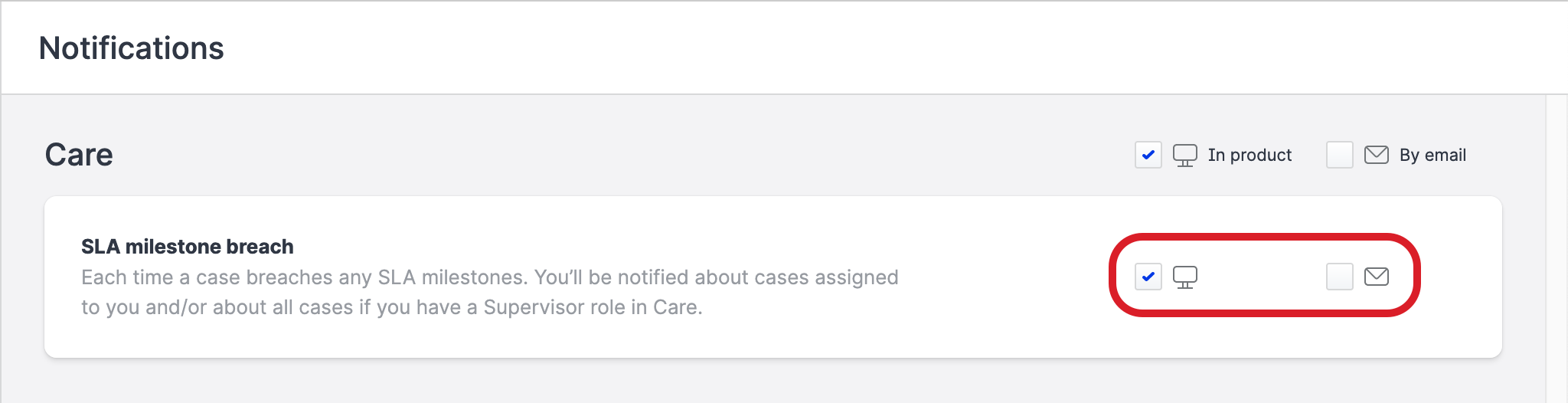Click the In product label text
This screenshot has width=1568, height=403.
point(1249,156)
